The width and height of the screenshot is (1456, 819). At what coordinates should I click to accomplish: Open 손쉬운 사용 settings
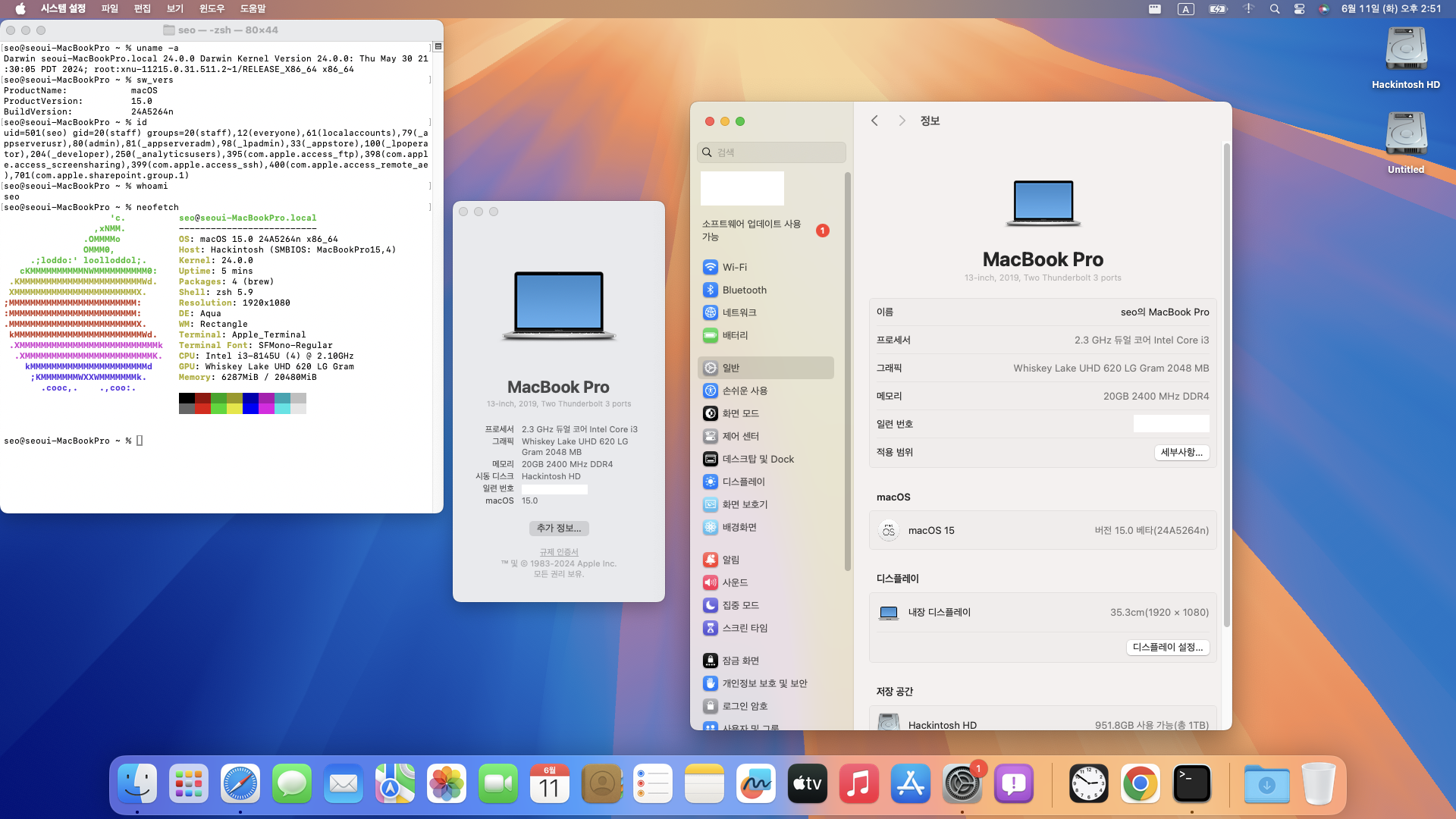pos(766,391)
